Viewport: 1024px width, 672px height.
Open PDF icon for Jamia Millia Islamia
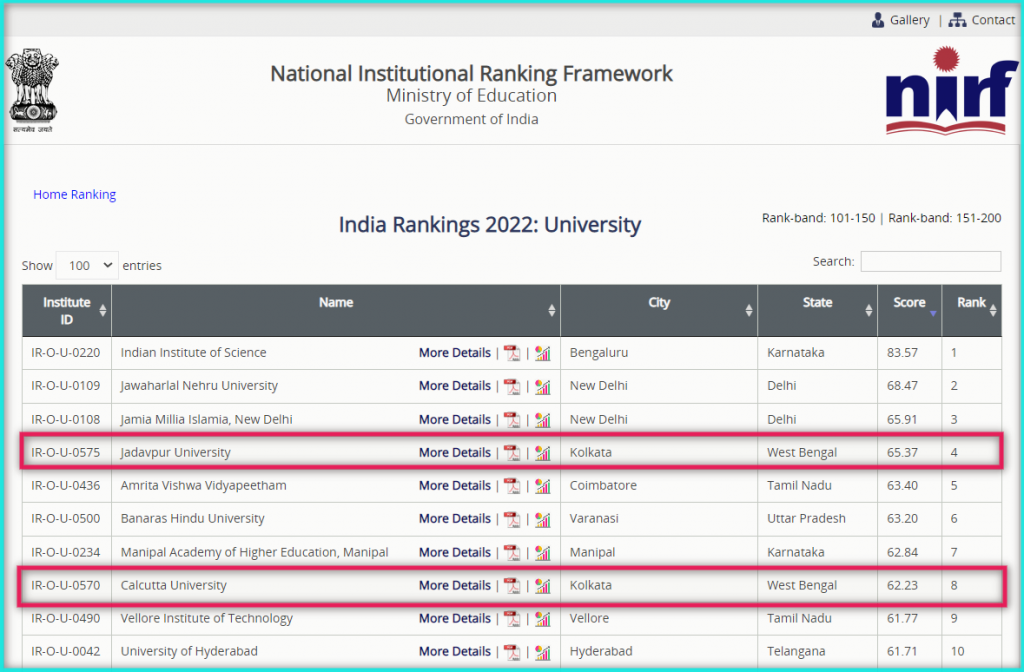[x=512, y=419]
